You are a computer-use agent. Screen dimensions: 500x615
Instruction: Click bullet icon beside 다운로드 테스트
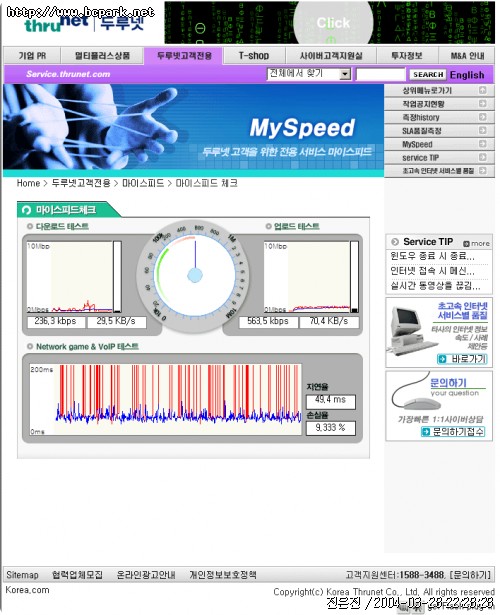click(30, 226)
